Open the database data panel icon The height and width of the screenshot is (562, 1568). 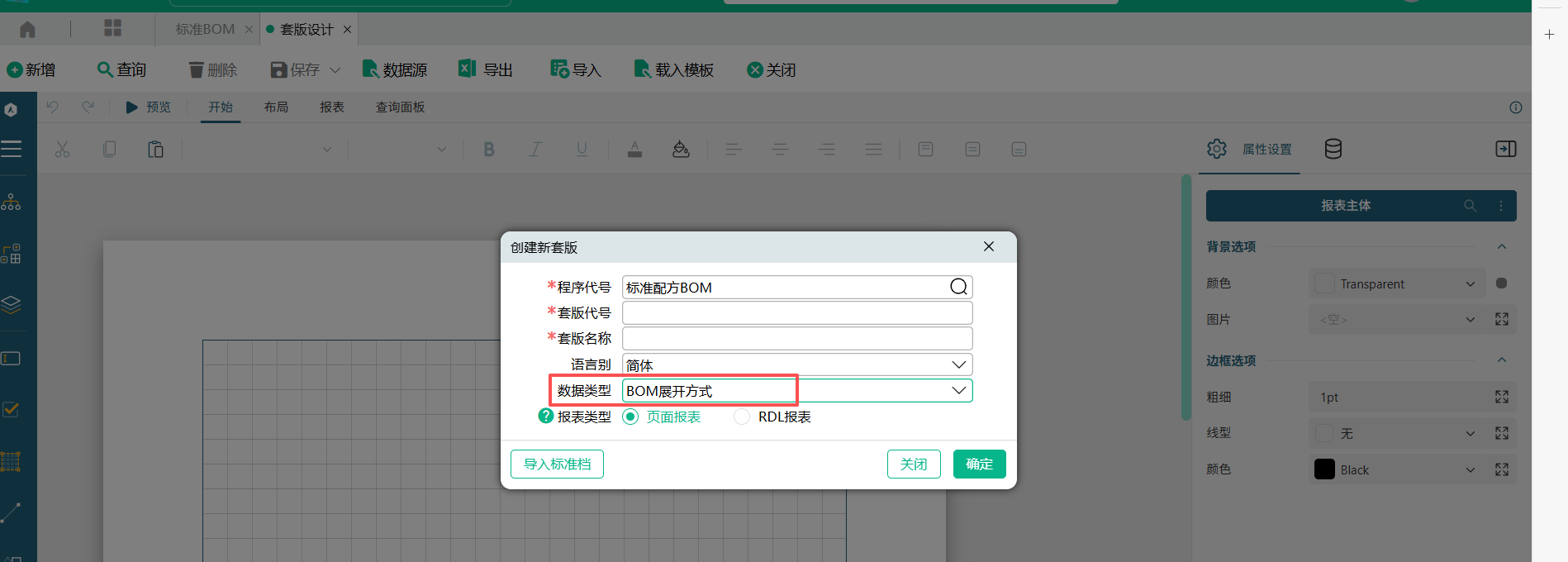1333,149
